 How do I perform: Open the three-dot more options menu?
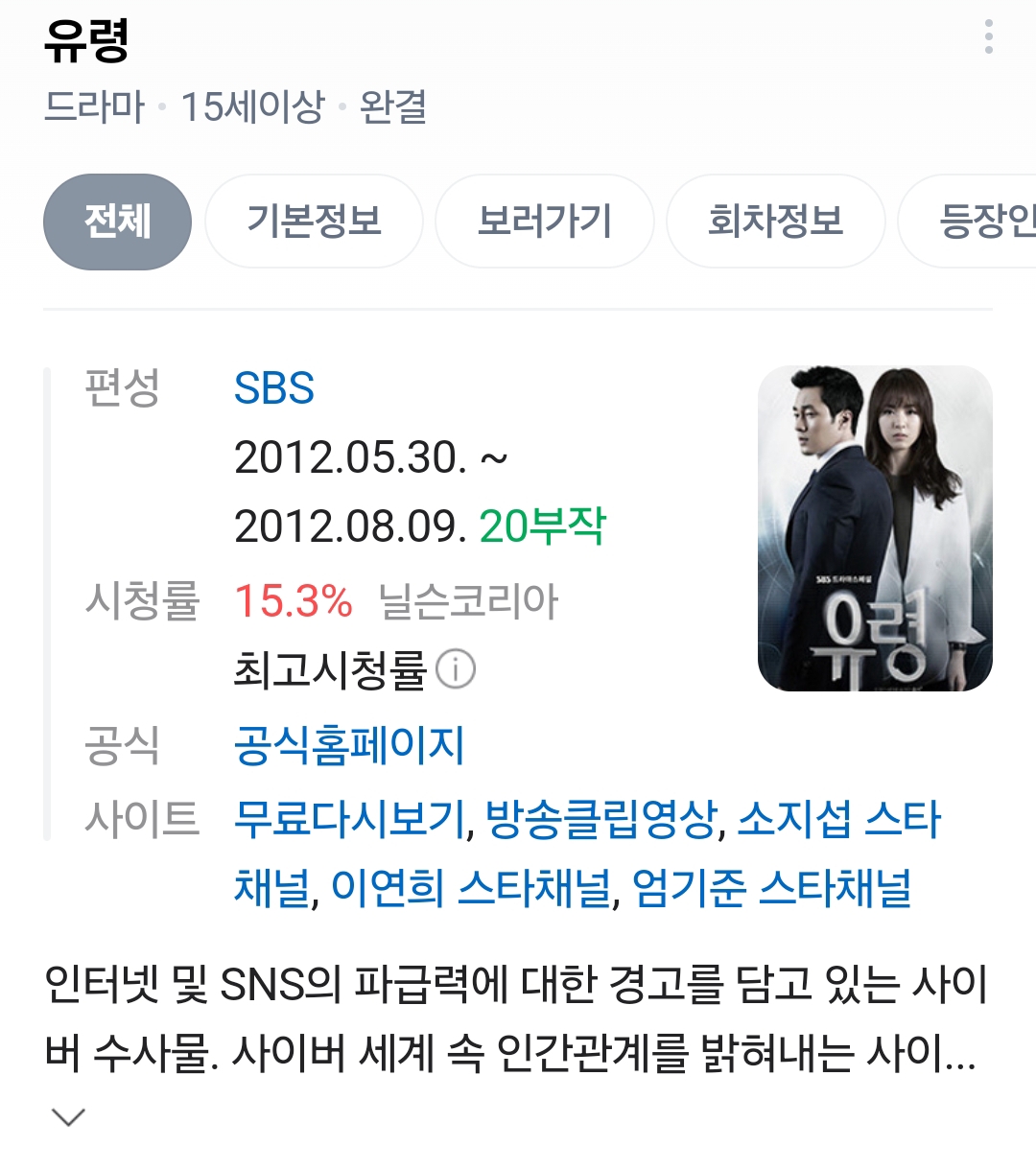pyautogui.click(x=989, y=36)
